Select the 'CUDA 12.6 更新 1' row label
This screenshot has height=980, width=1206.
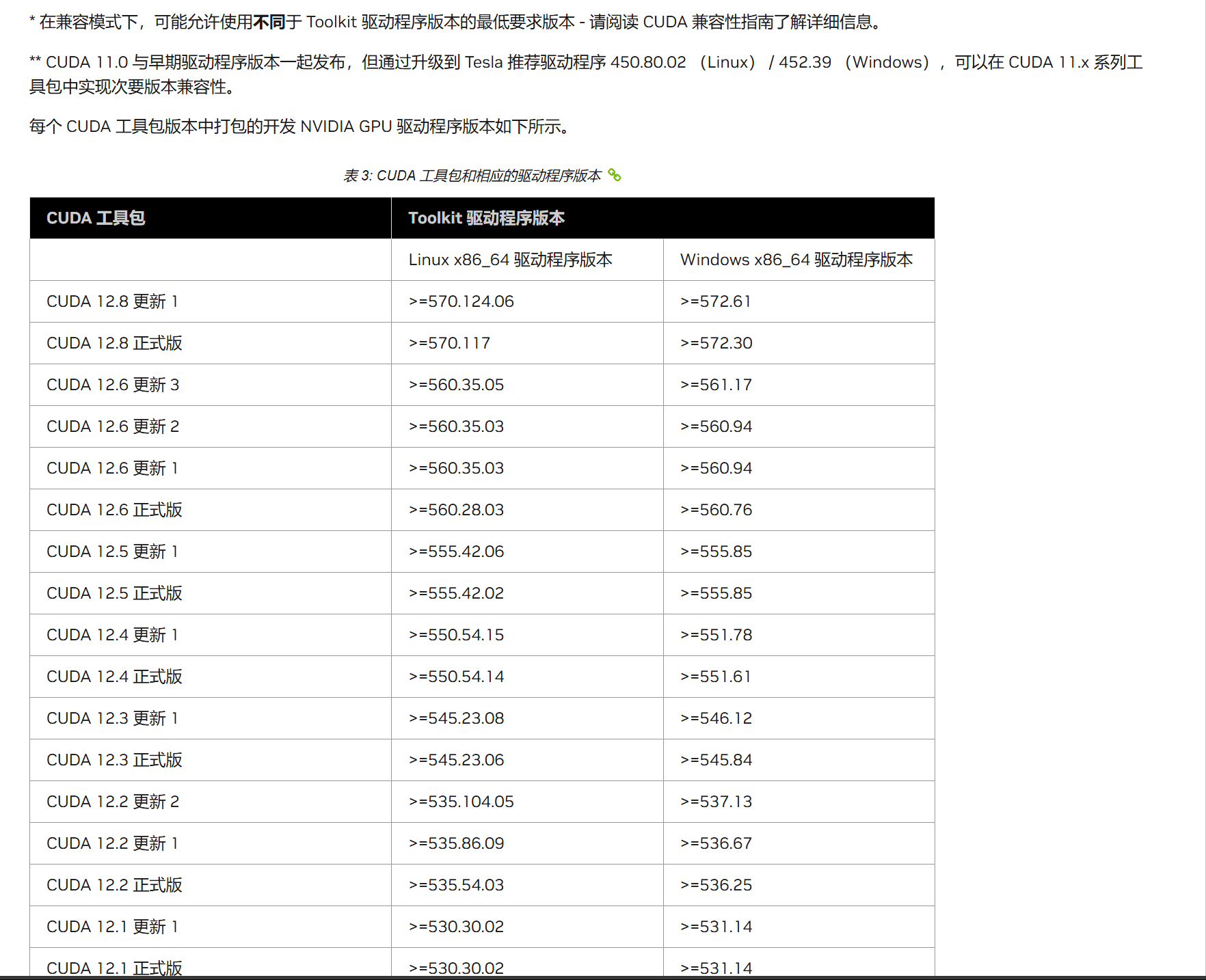pyautogui.click(x=113, y=468)
